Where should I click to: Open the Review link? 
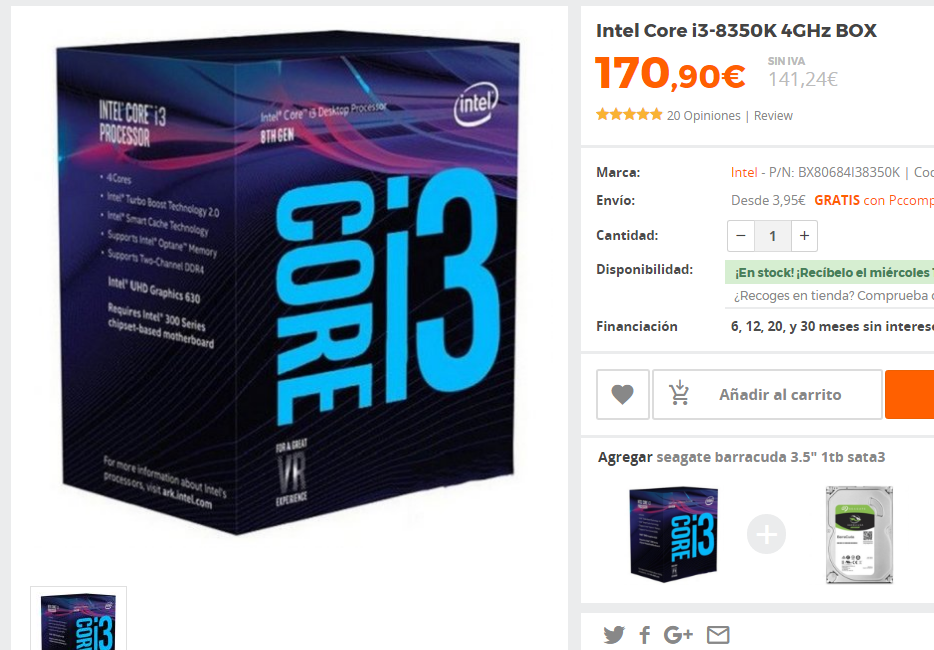(773, 116)
